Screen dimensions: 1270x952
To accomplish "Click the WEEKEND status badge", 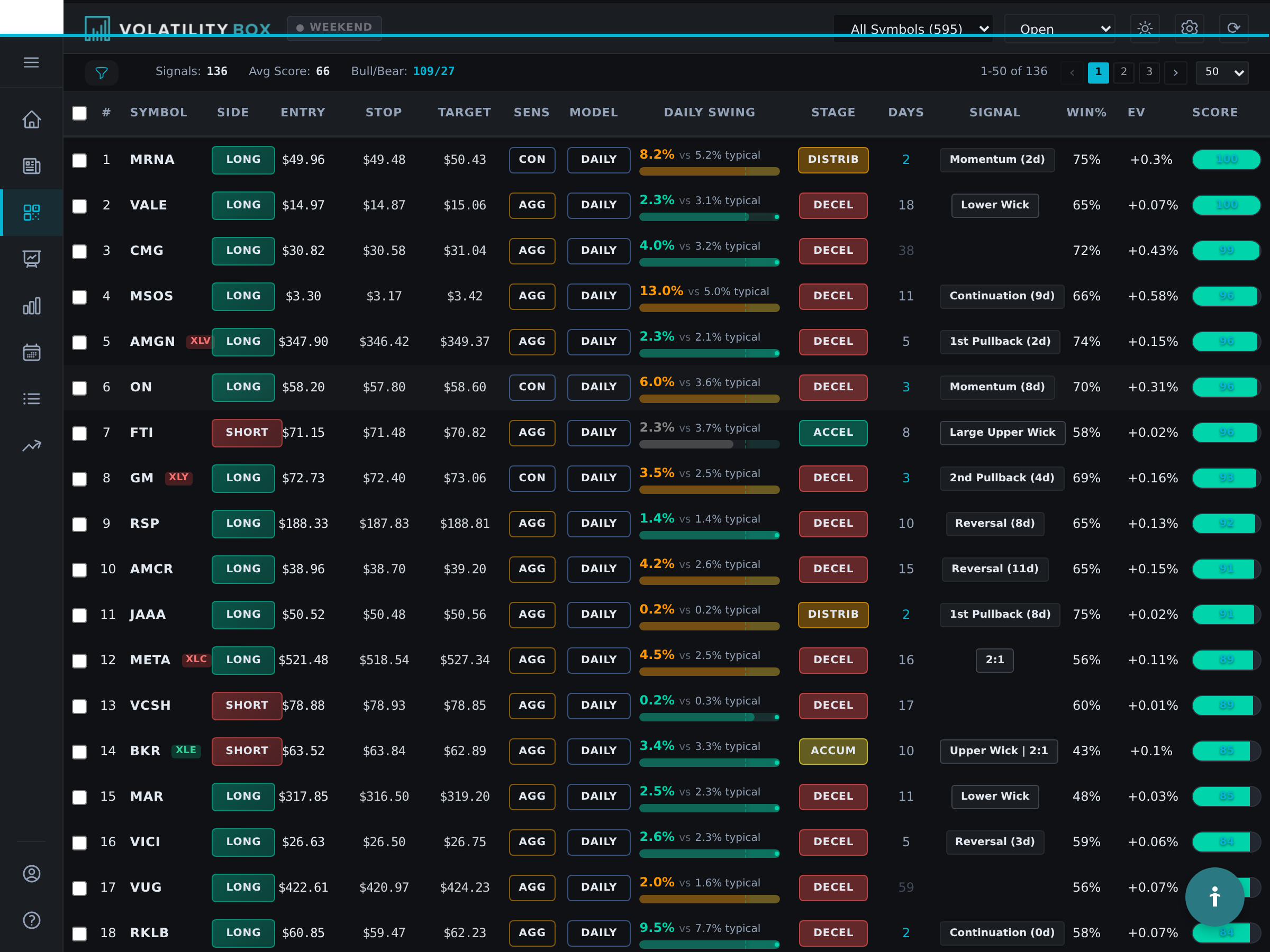I will 334,28.
